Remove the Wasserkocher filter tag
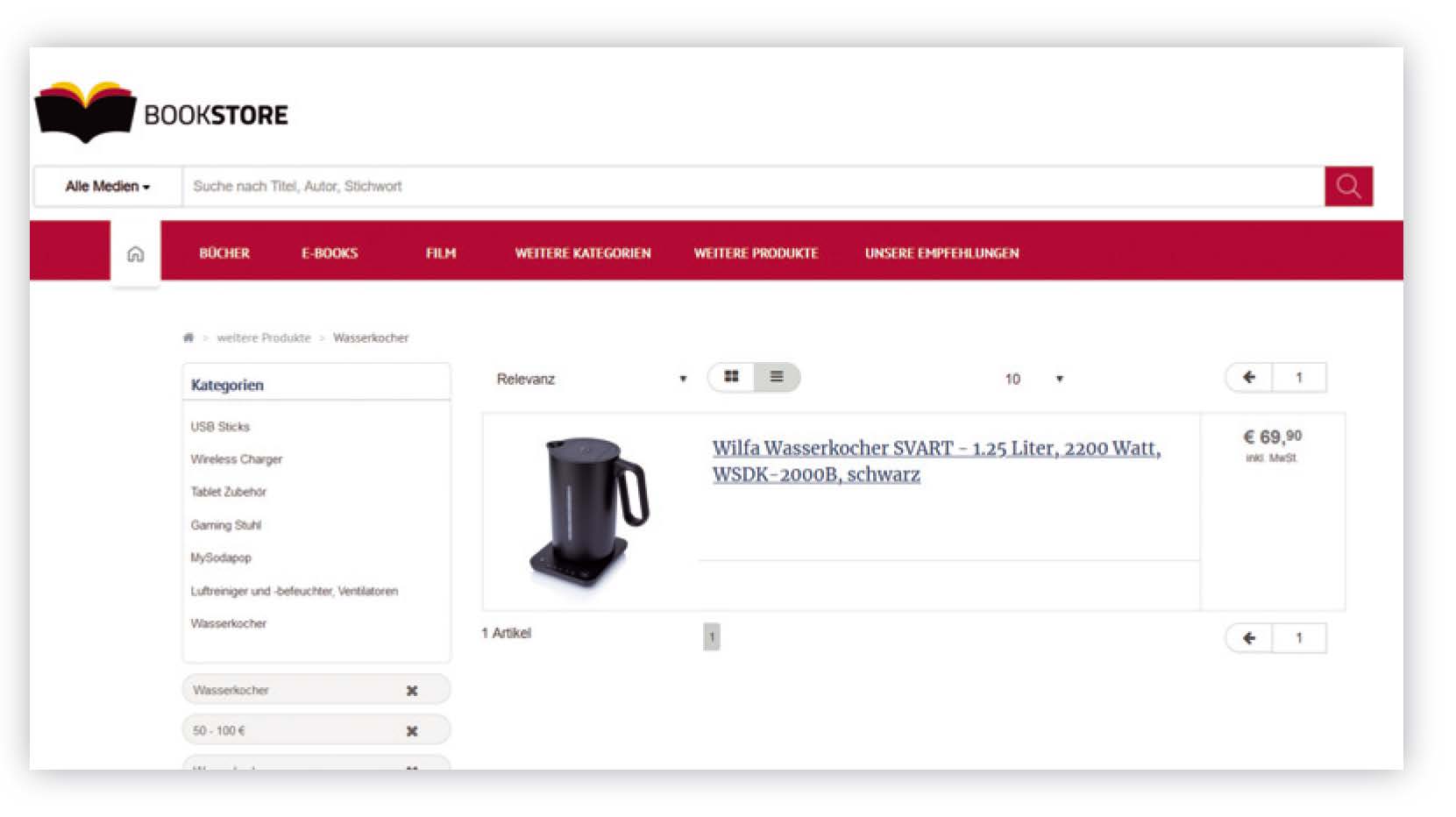 point(412,691)
